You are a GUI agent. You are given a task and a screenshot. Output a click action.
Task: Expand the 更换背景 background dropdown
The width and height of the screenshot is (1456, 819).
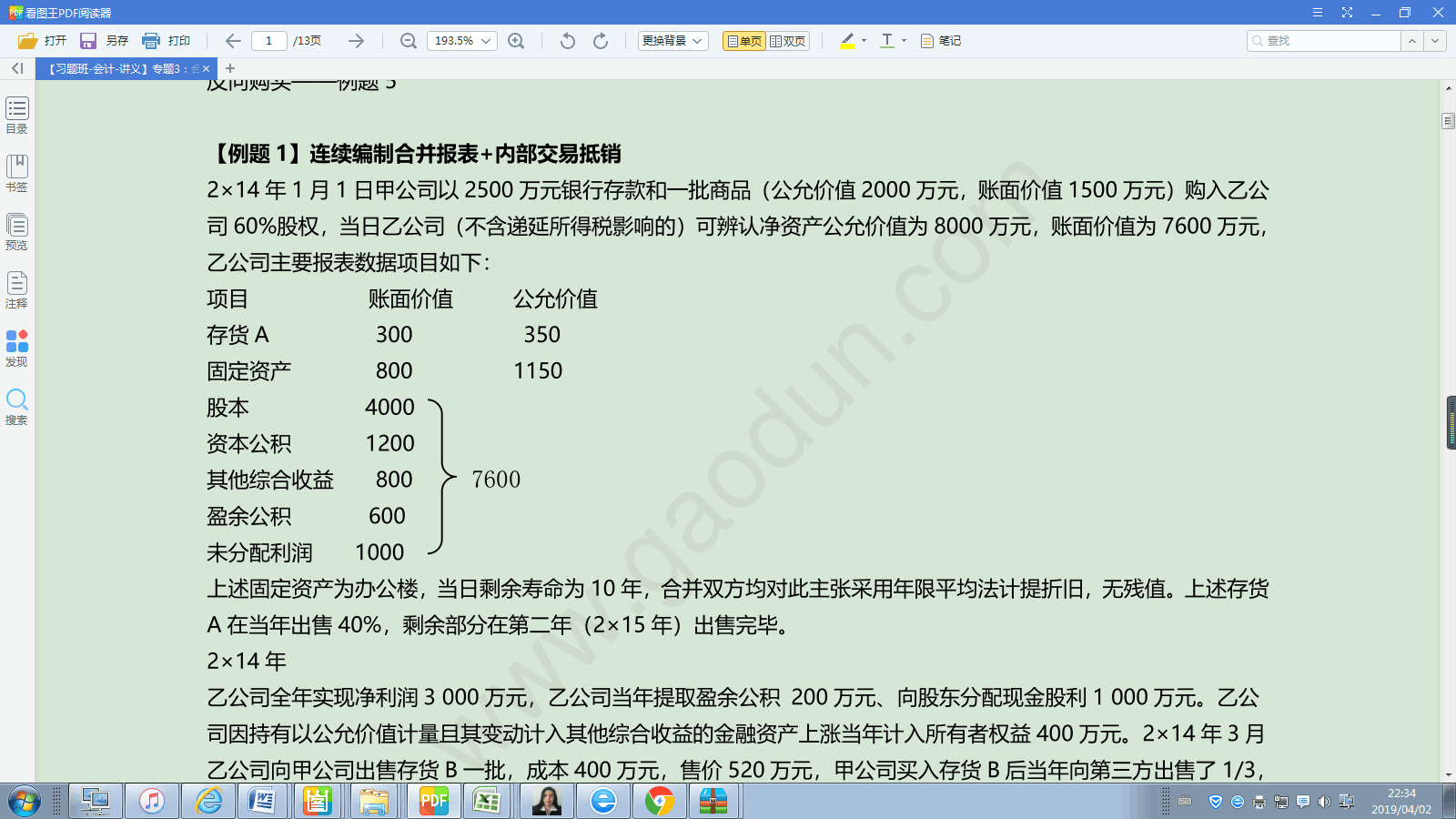[x=672, y=41]
